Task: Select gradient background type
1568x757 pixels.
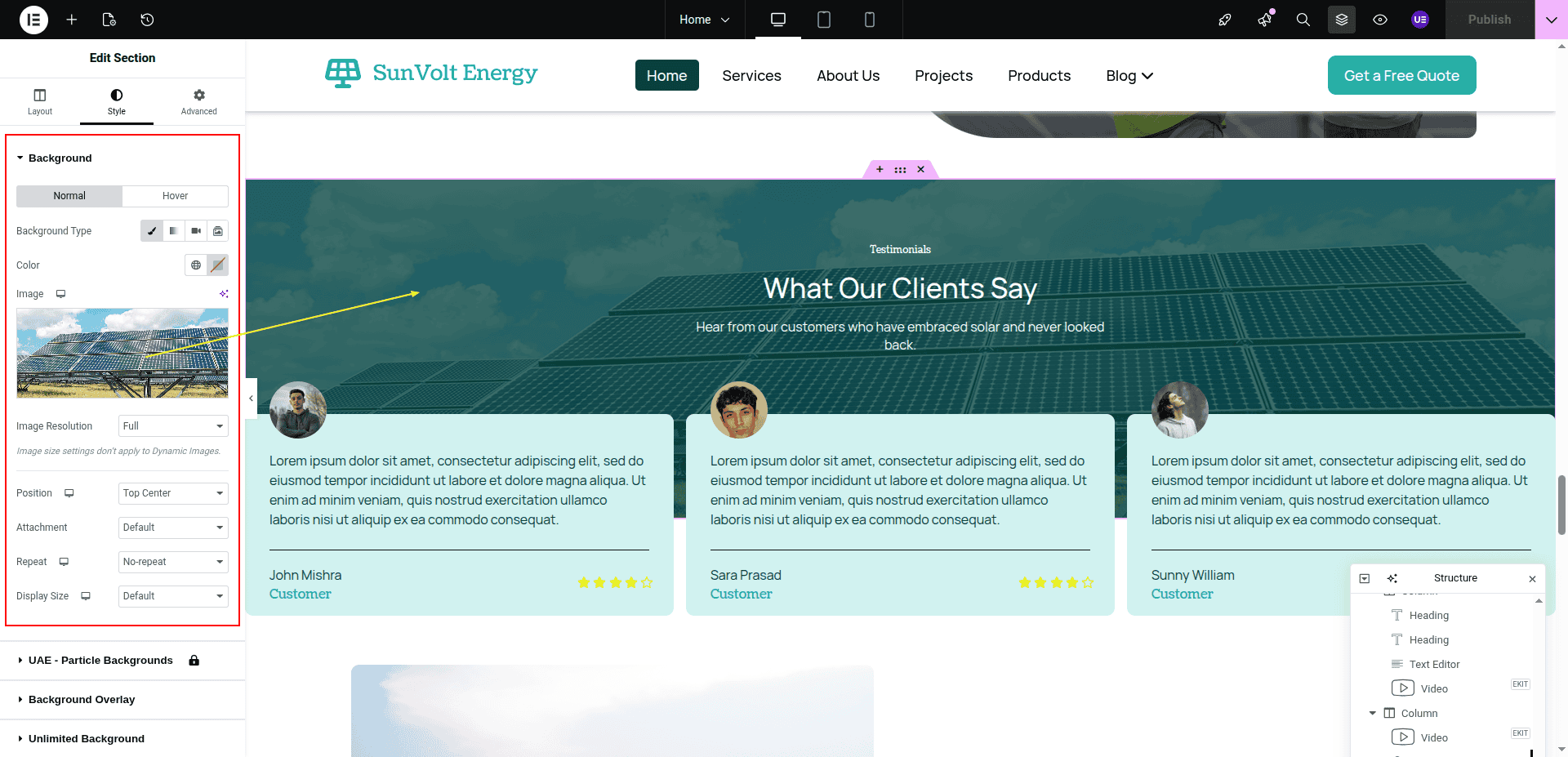Action: pos(174,231)
